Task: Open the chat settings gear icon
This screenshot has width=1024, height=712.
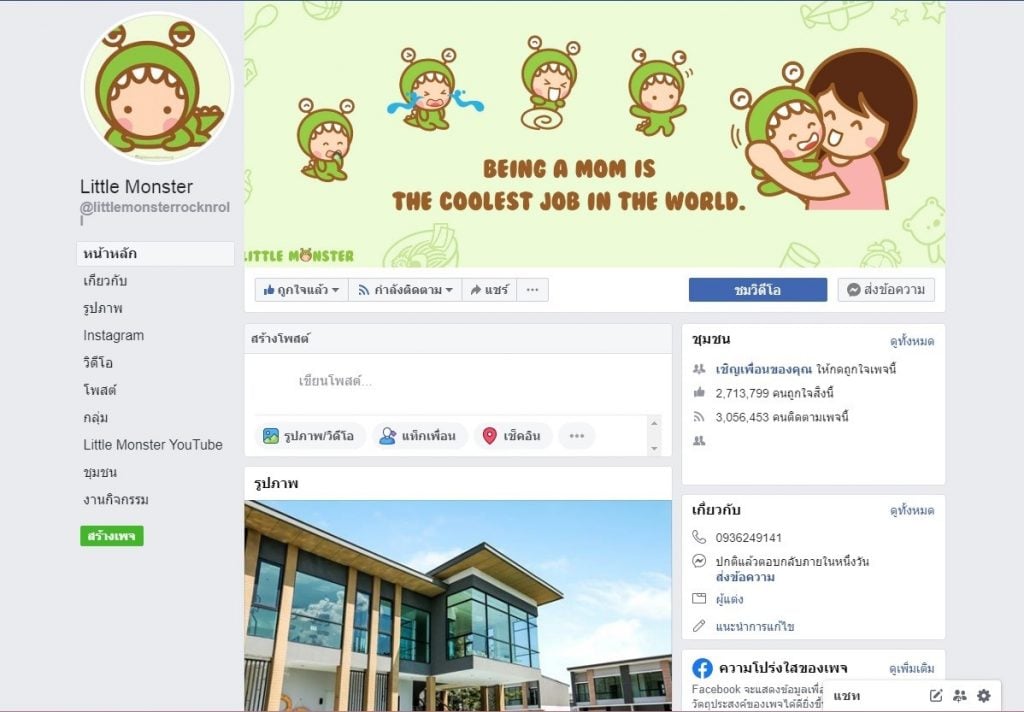Action: click(984, 695)
